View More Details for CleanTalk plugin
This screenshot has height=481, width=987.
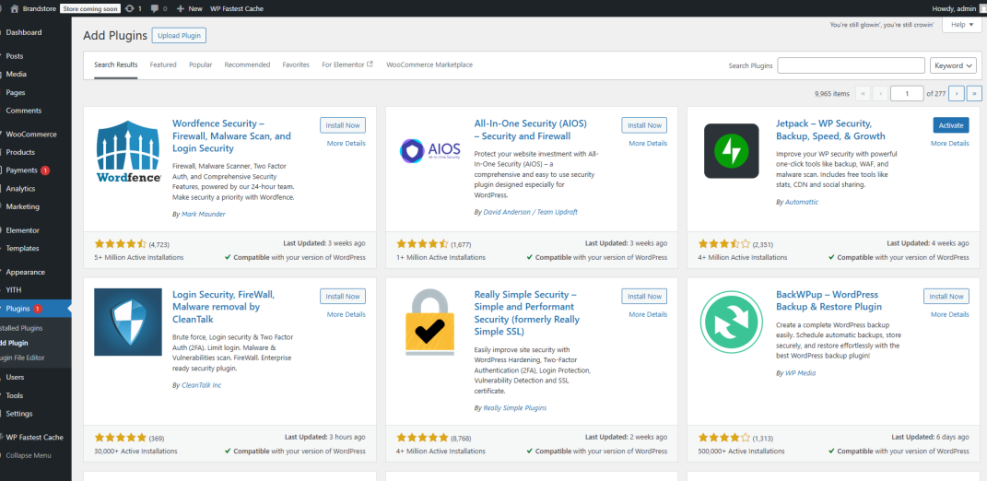[346, 314]
